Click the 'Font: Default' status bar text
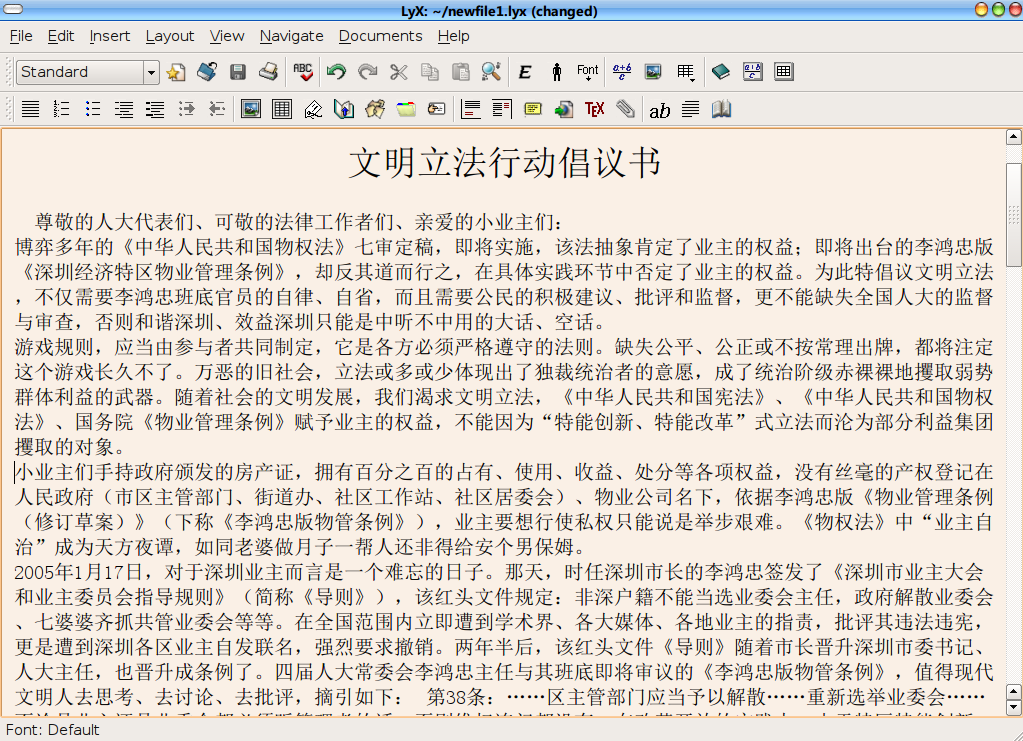Image resolution: width=1023 pixels, height=741 pixels. point(52,730)
